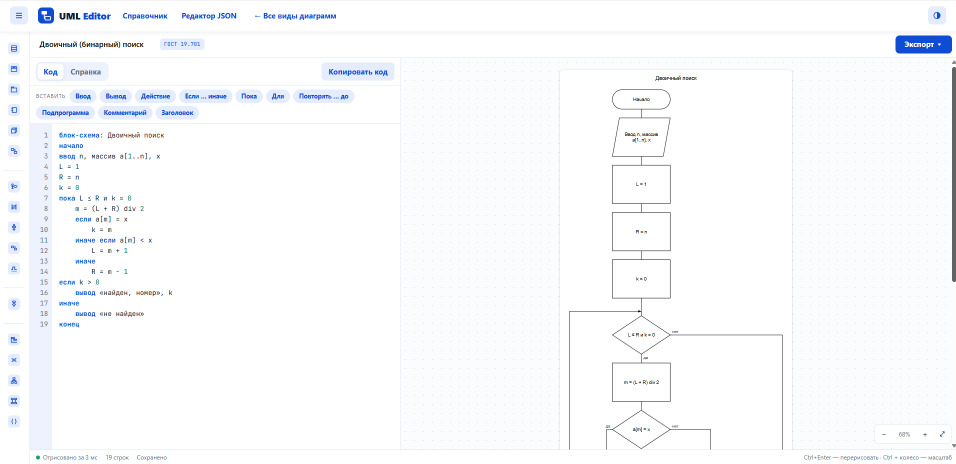Click code line 'пока L ≤ R и k = 0'
The height and width of the screenshot is (464, 956).
point(95,198)
